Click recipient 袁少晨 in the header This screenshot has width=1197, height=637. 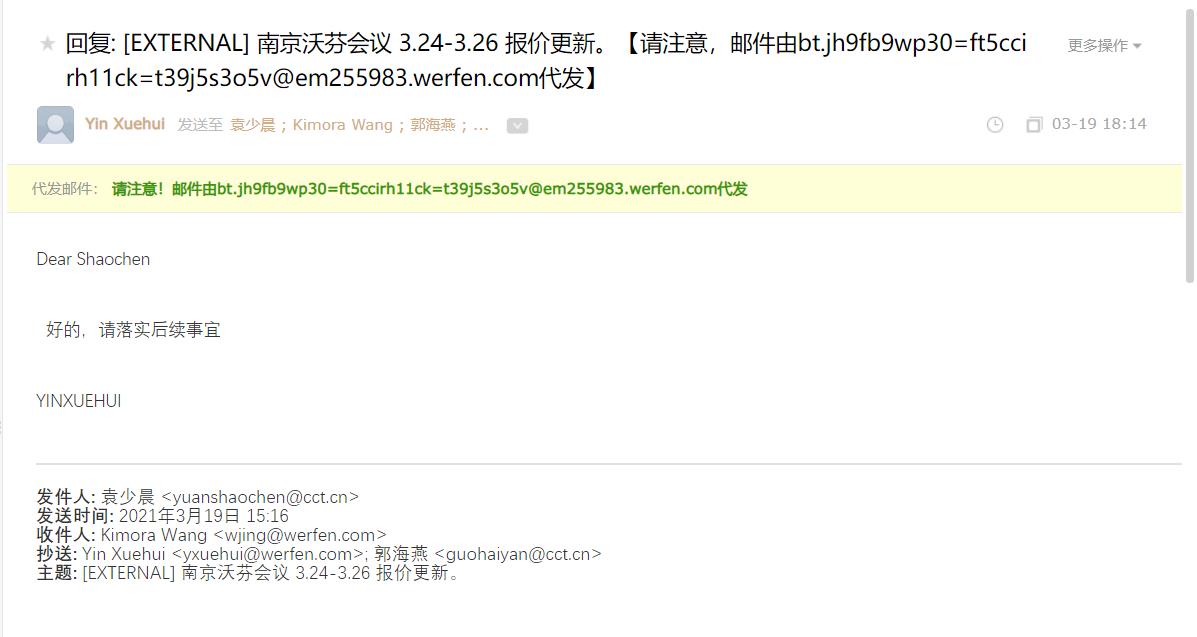click(253, 124)
